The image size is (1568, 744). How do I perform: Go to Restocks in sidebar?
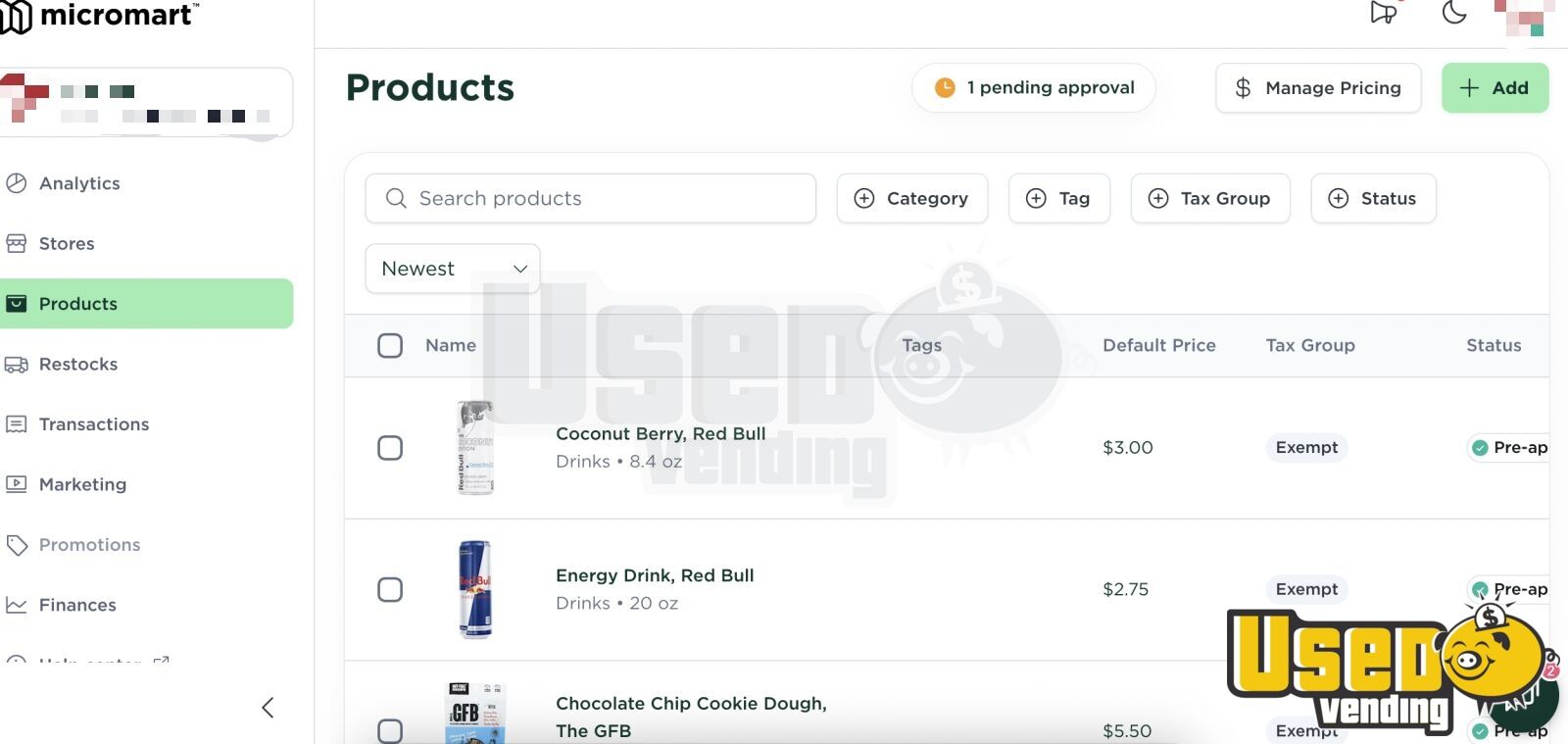tap(78, 365)
